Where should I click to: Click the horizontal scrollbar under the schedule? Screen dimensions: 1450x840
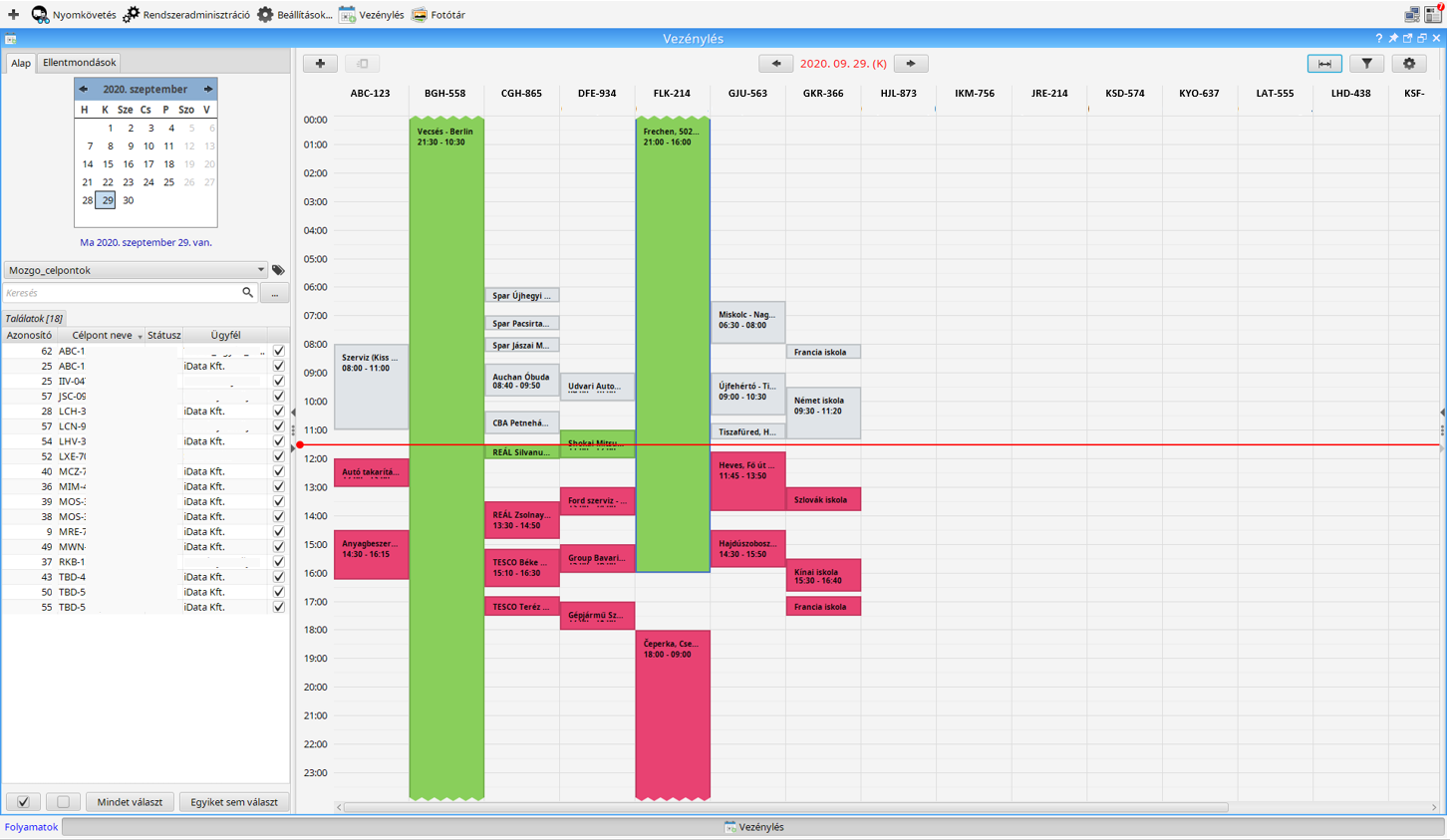click(785, 807)
